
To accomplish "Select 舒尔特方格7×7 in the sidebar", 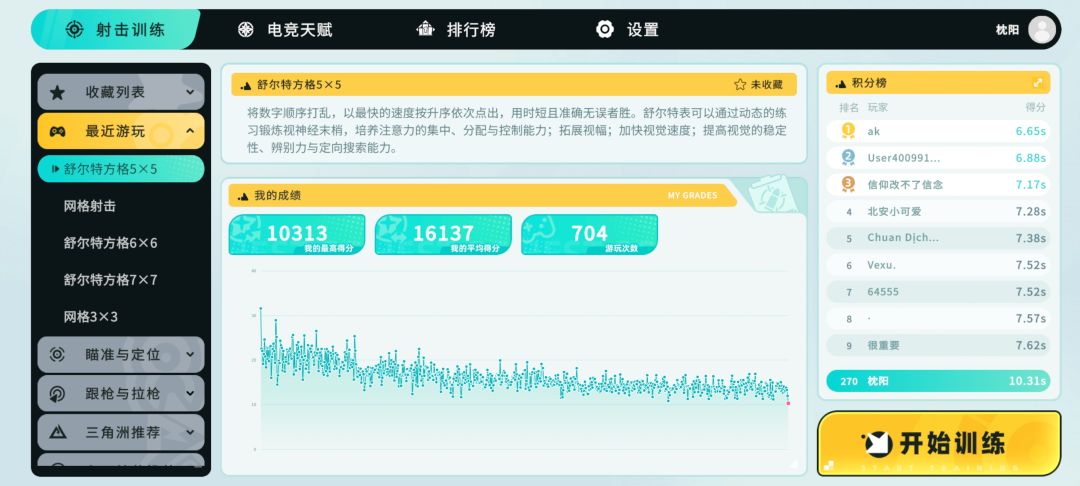I will coord(110,280).
